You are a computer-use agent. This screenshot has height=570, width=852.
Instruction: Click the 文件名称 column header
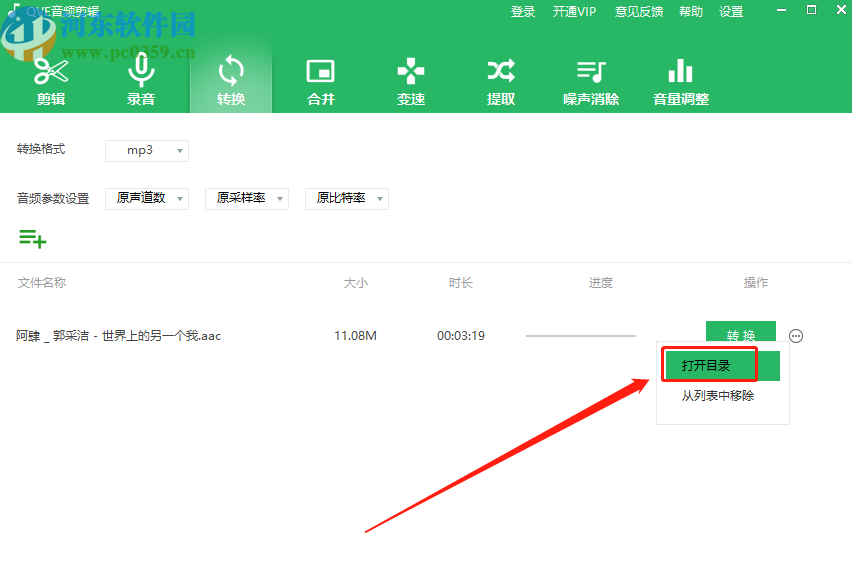point(42,283)
